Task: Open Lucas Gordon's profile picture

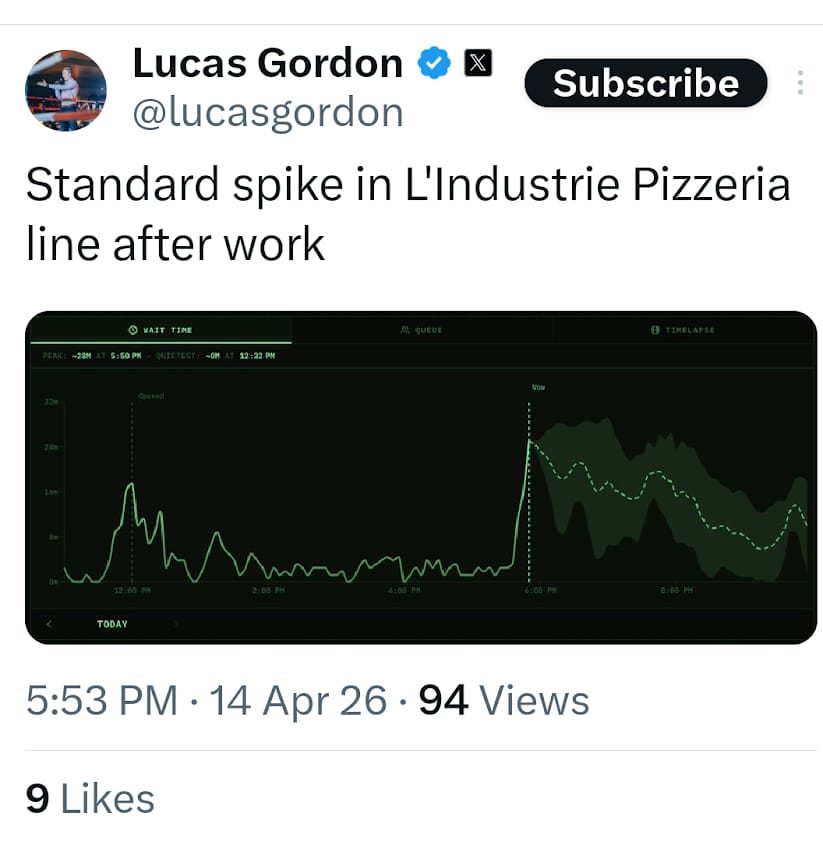Action: (65, 90)
